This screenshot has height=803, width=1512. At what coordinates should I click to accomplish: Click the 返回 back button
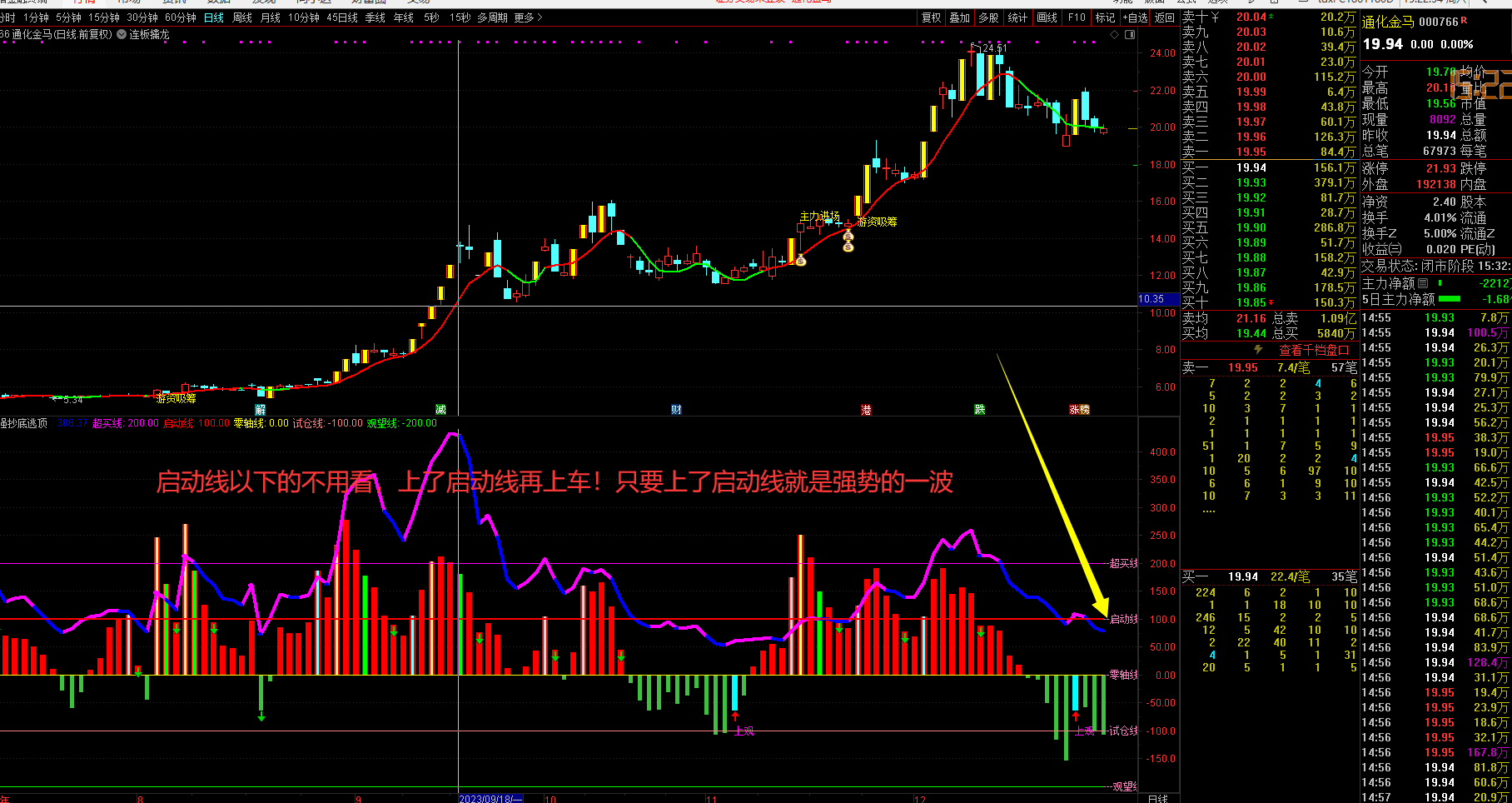tap(1165, 17)
